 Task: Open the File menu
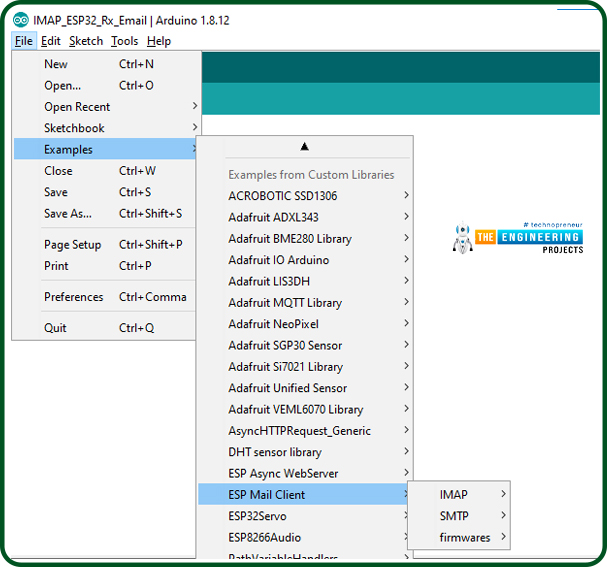tap(24, 41)
